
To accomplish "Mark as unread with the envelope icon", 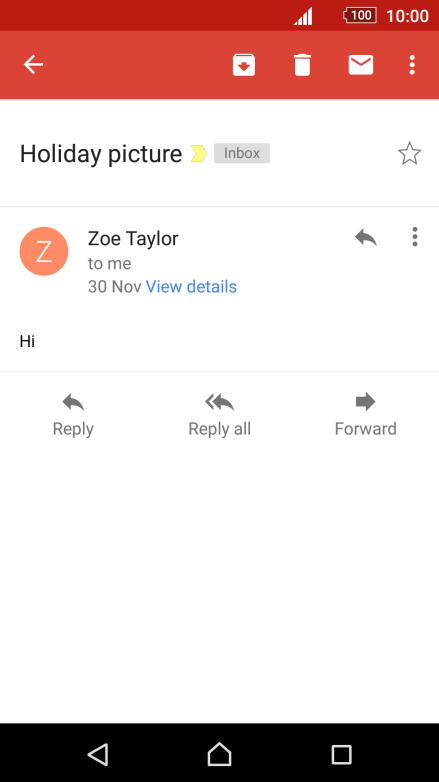I will (361, 65).
